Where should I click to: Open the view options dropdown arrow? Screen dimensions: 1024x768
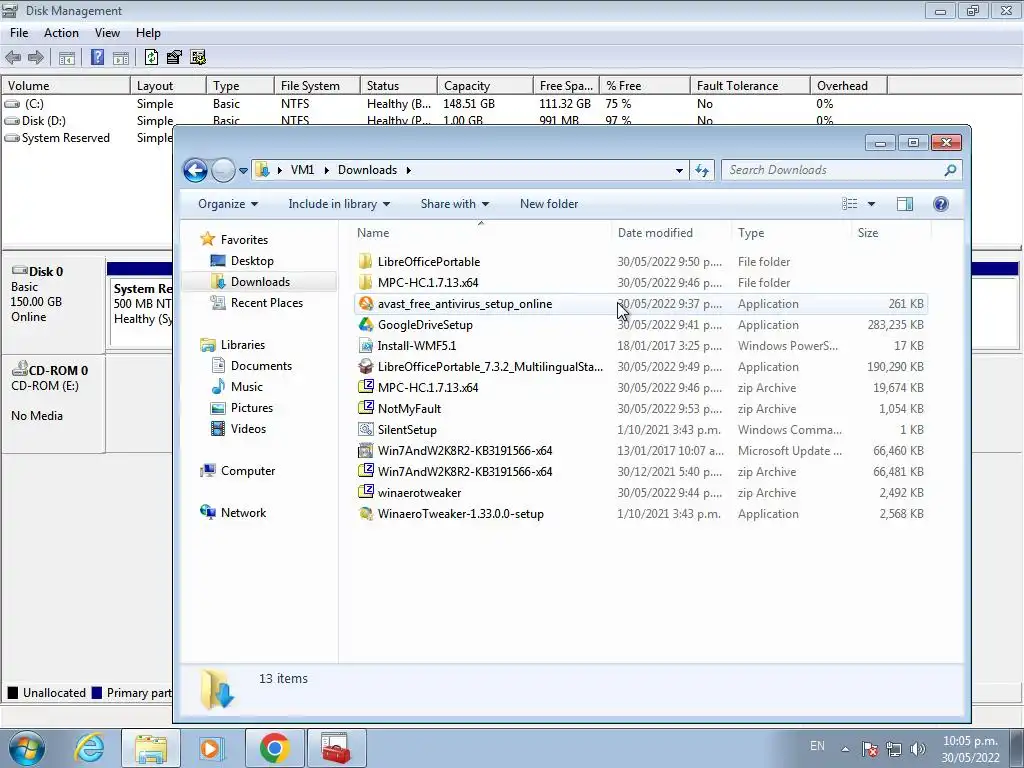click(871, 204)
